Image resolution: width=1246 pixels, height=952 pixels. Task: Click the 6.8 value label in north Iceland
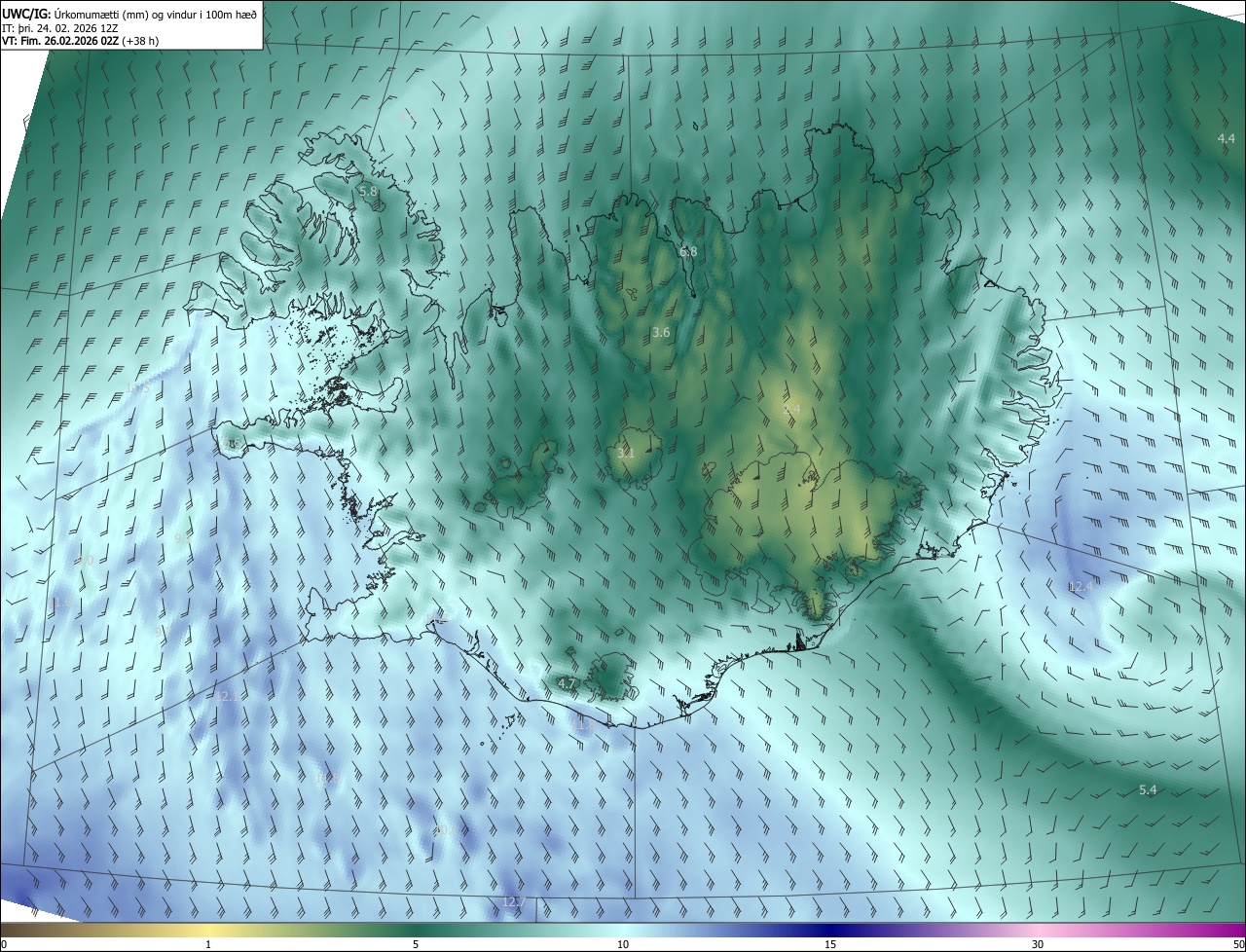point(688,252)
